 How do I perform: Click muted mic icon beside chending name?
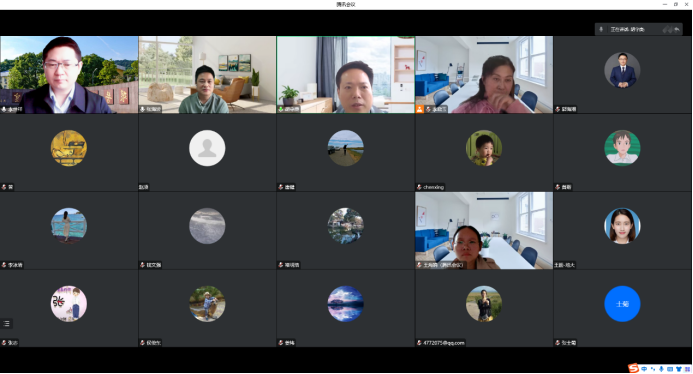pyautogui.click(x=419, y=187)
